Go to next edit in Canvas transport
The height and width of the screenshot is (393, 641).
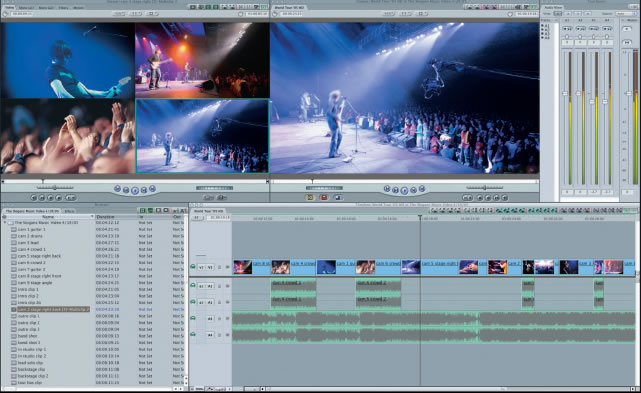422,189
